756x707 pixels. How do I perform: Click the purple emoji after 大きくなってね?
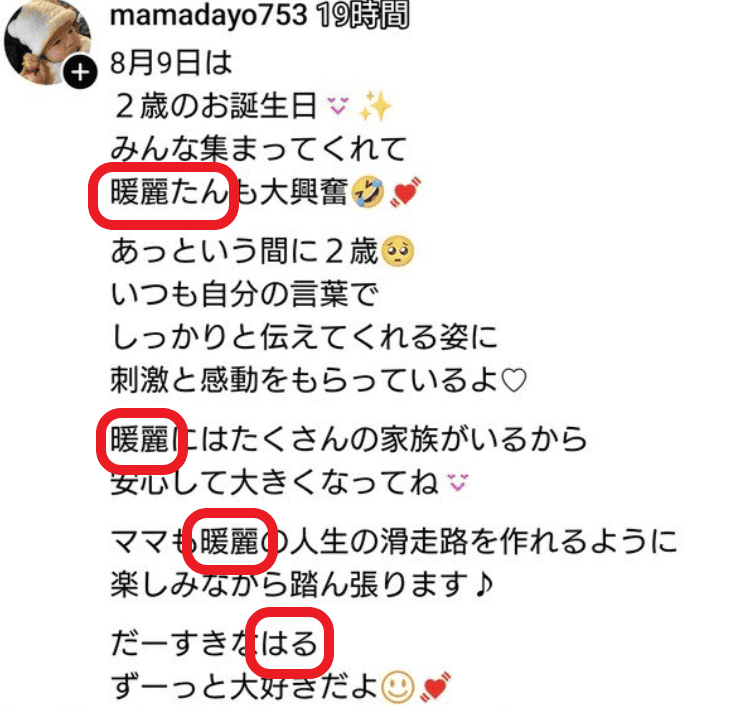(x=458, y=482)
